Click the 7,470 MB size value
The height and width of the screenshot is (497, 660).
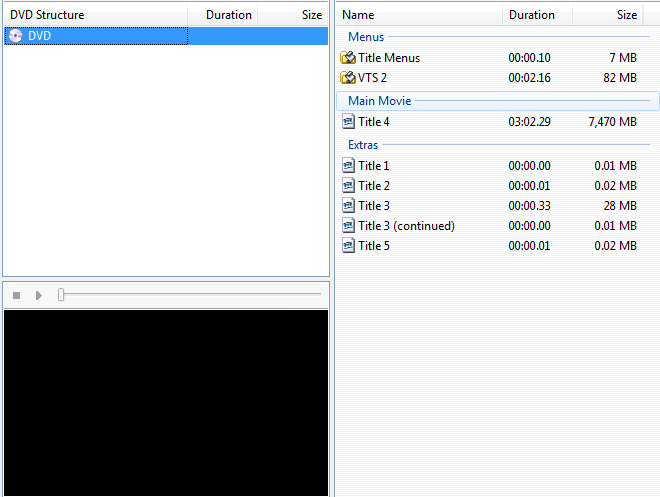pos(612,122)
